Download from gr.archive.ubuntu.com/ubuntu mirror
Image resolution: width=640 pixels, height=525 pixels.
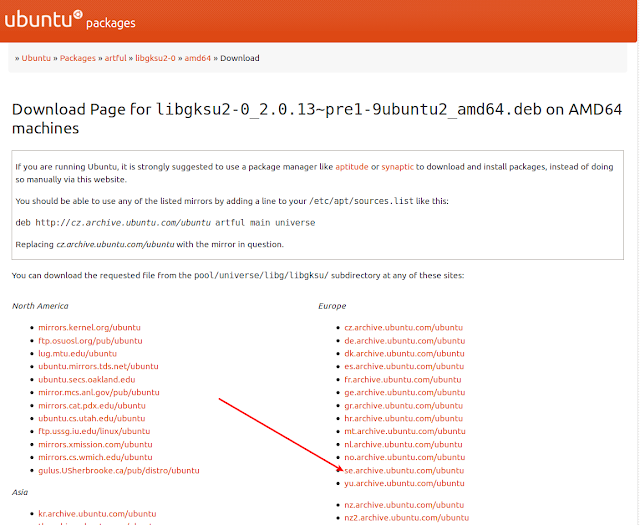[x=404, y=405]
